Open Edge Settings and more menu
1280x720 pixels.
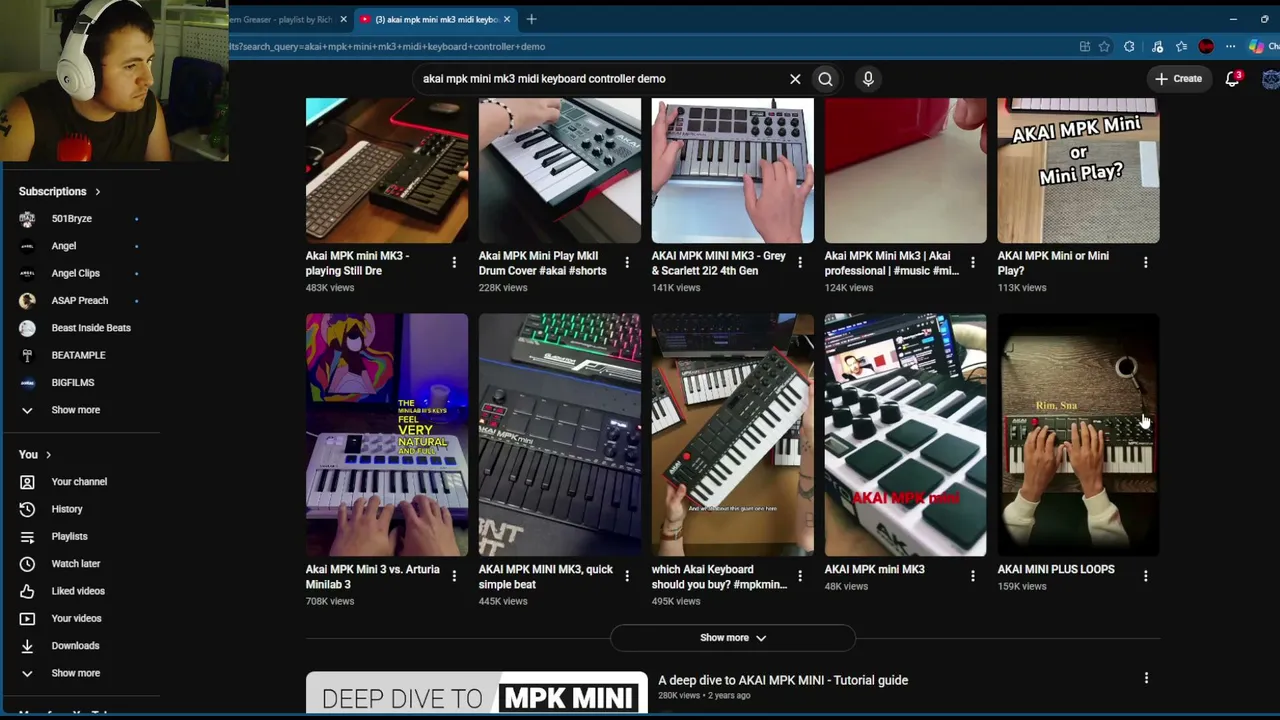[x=1231, y=46]
